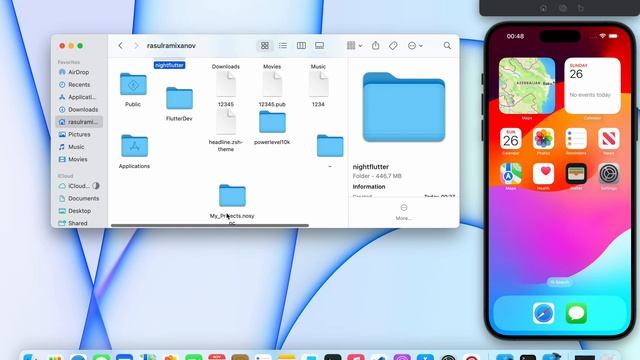Open Documents in the sidebar
This screenshot has height=360, width=640.
pyautogui.click(x=79, y=198)
